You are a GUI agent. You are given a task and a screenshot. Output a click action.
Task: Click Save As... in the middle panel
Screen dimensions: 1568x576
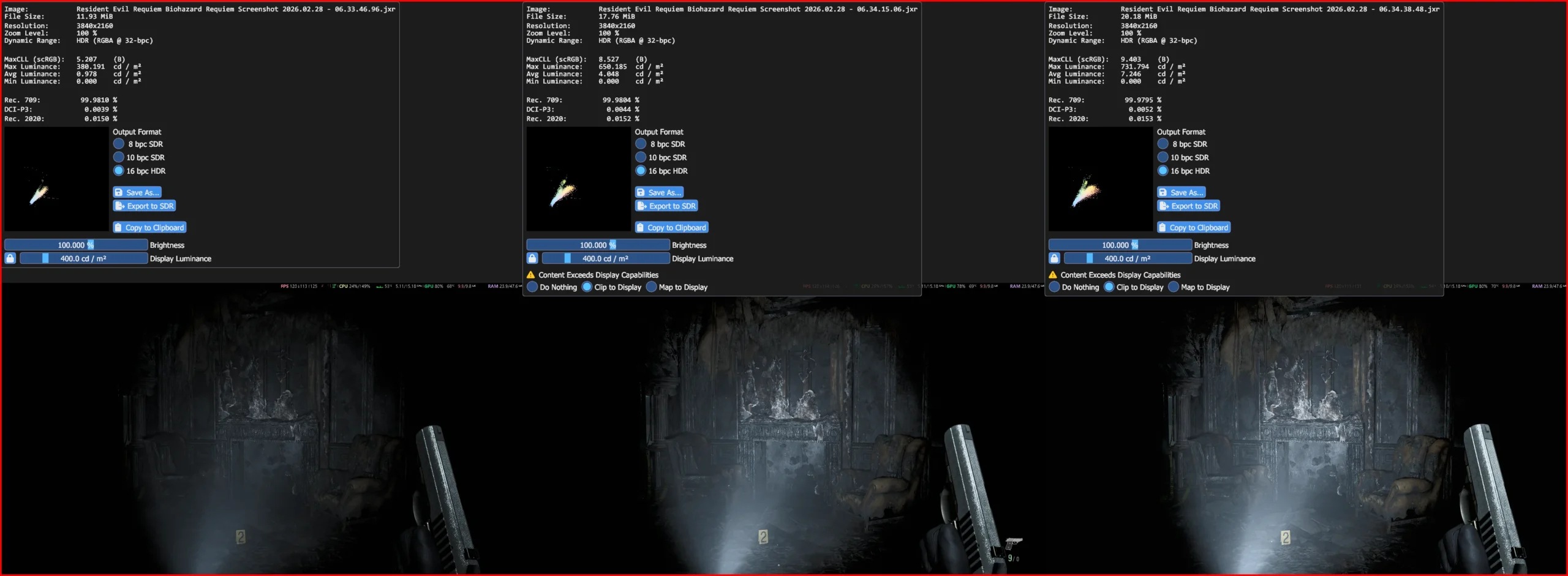pos(659,192)
